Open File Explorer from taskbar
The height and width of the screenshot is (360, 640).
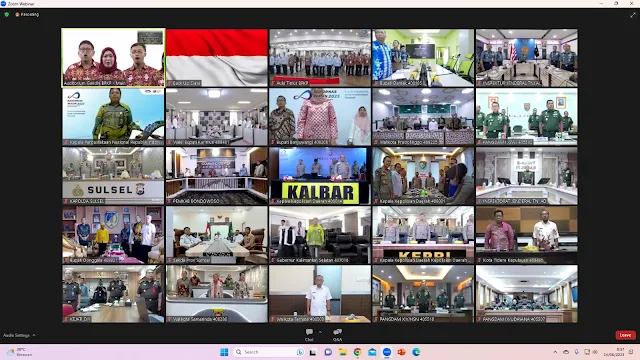[342, 352]
